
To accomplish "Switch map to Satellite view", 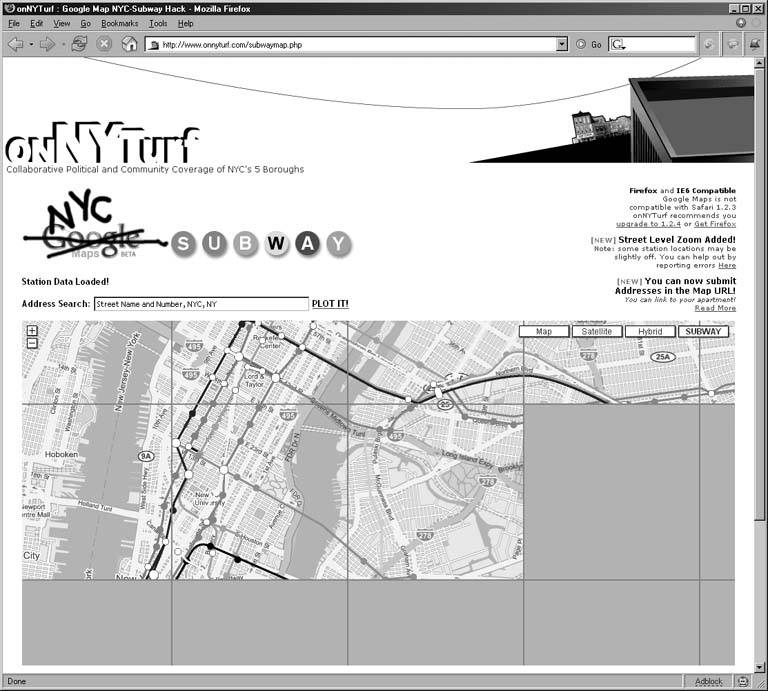I will click(597, 331).
